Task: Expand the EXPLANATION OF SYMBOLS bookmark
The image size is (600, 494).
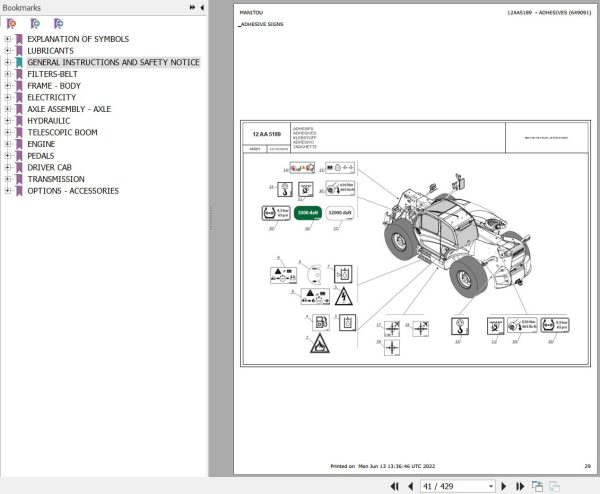Action: (x=7, y=39)
